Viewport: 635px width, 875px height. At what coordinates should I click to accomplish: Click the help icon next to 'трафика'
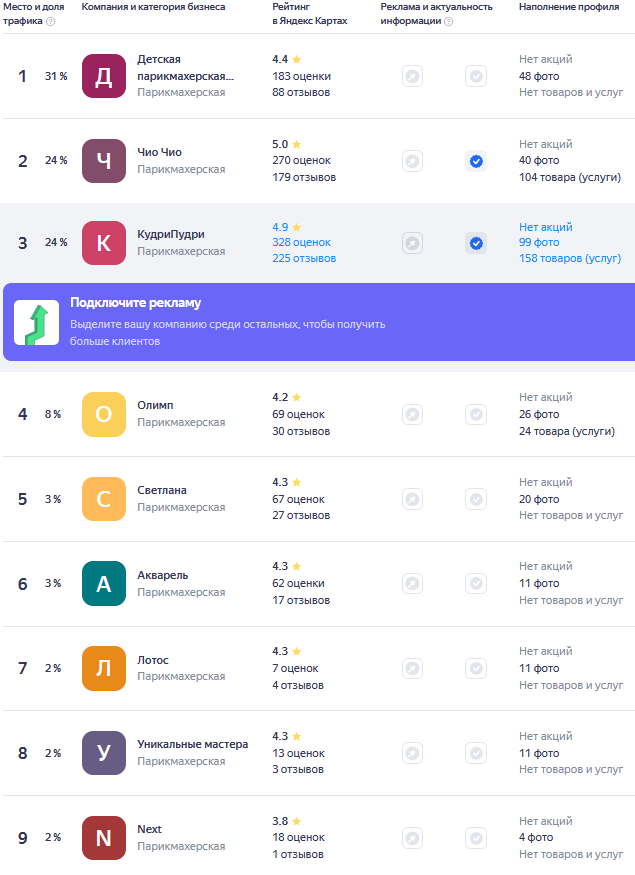coord(51,21)
